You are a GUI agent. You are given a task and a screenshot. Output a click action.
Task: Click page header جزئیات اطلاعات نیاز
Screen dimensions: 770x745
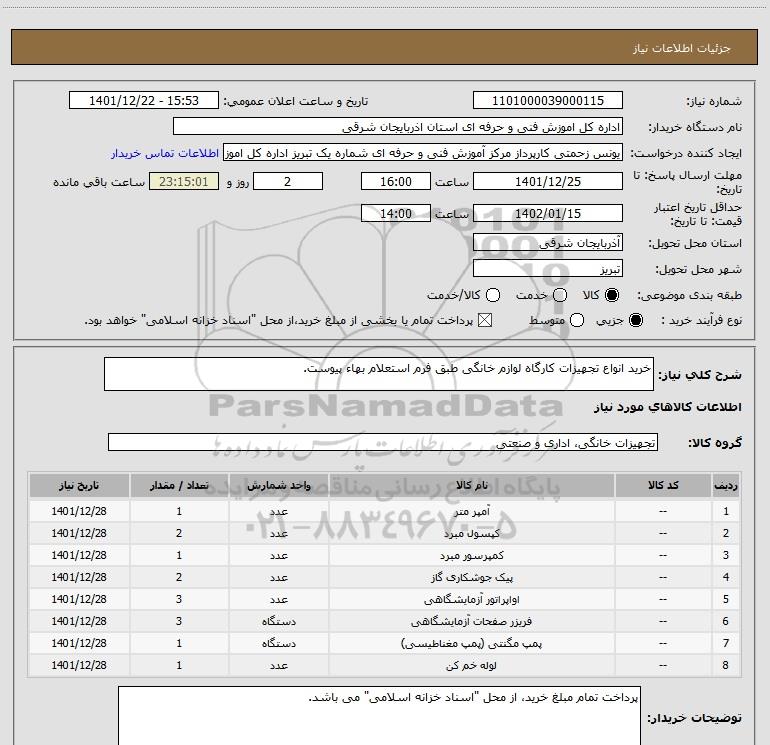click(x=682, y=48)
